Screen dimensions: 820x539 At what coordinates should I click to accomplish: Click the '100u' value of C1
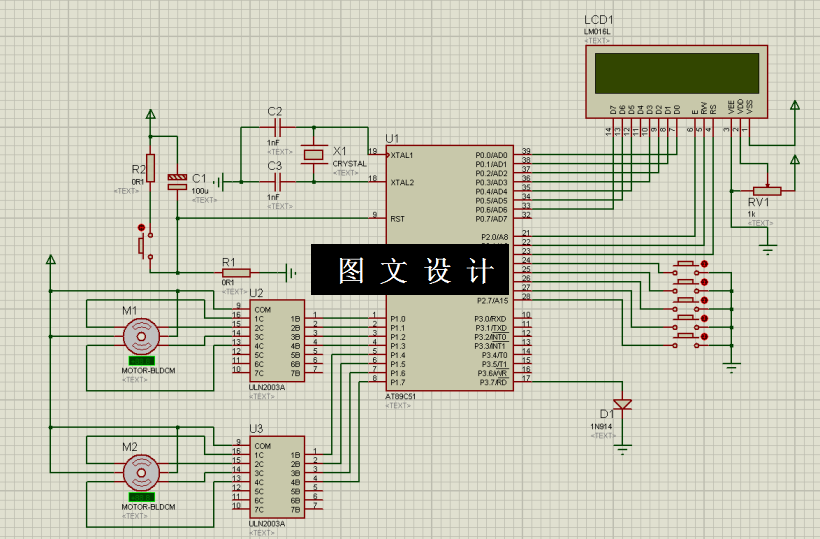pyautogui.click(x=200, y=191)
